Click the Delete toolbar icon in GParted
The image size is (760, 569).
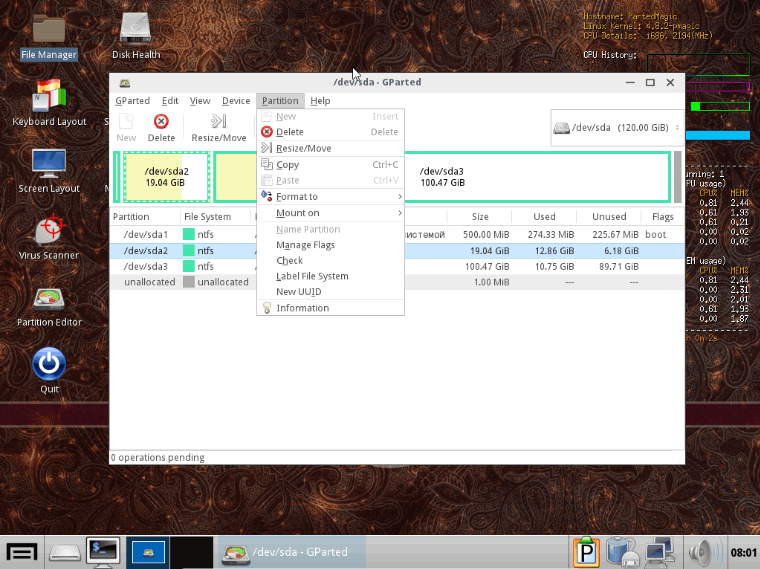click(x=161, y=127)
